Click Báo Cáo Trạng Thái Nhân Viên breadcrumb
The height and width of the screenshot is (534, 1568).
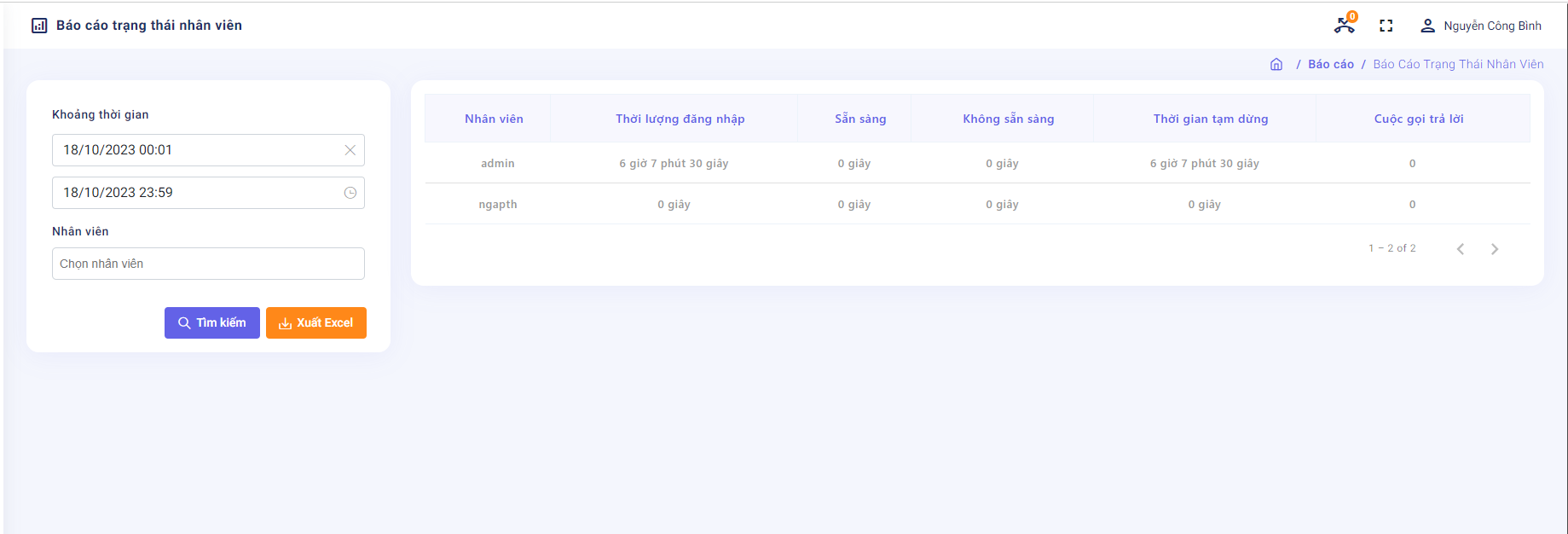[x=1458, y=64]
